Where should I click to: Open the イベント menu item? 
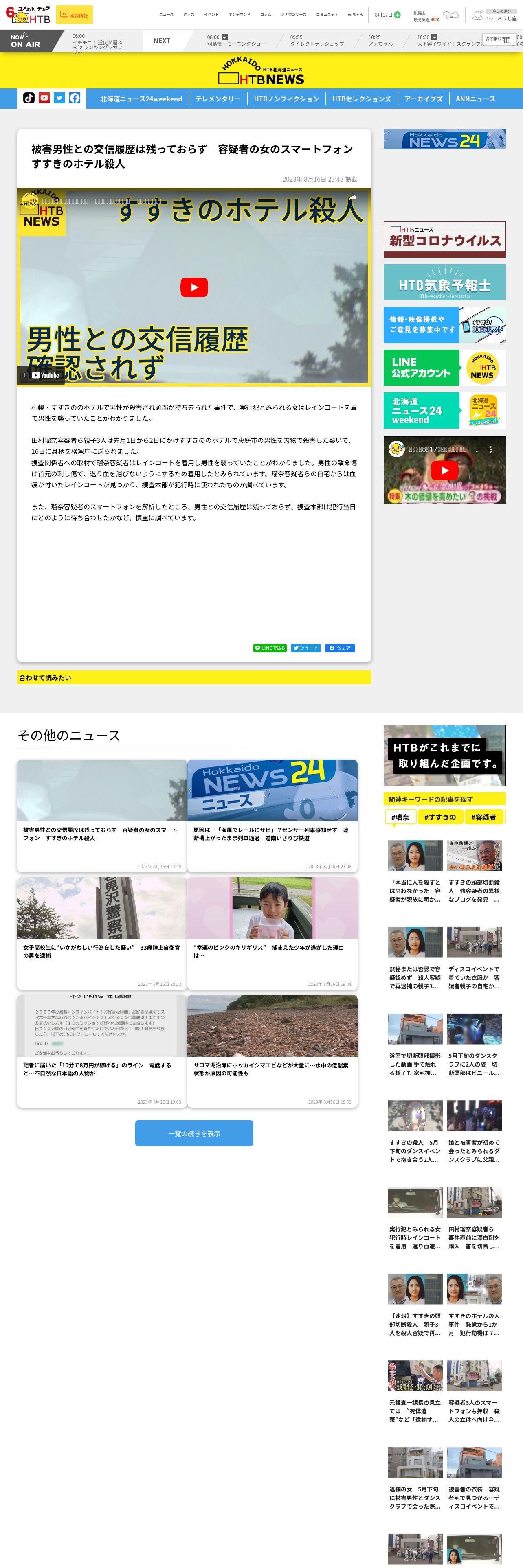coord(211,15)
